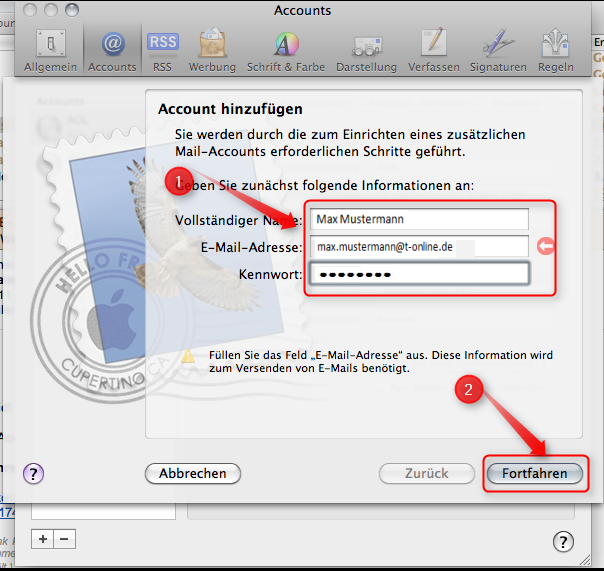The width and height of the screenshot is (604, 571).
Task: Open the Allgemein preferences pane
Action: tap(50, 50)
